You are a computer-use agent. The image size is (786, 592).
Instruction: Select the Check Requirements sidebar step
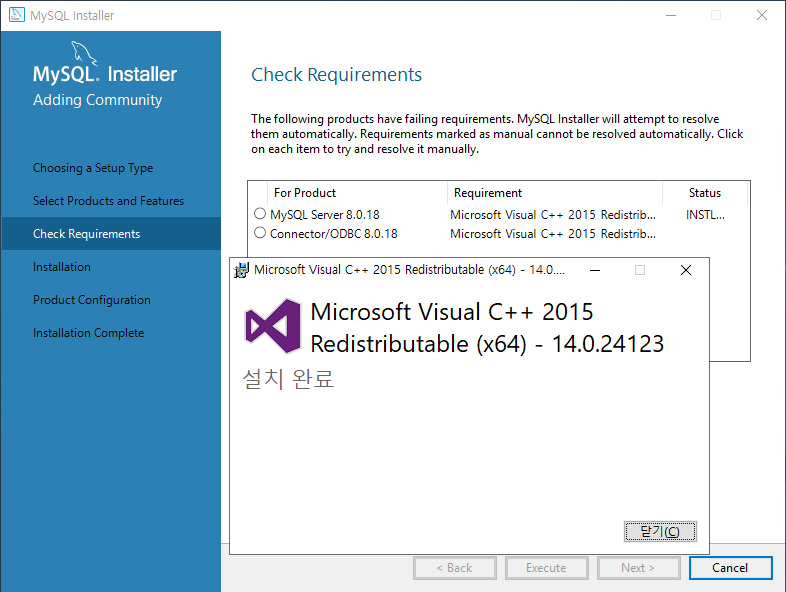pos(111,234)
